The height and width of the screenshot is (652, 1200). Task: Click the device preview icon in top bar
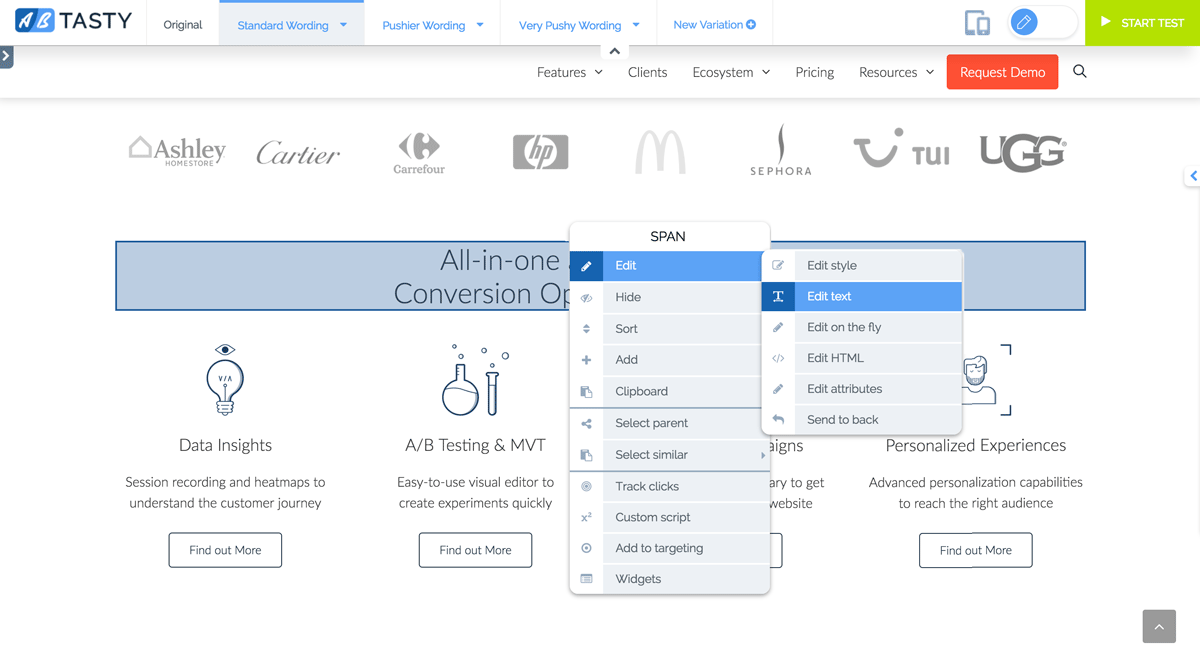976,23
